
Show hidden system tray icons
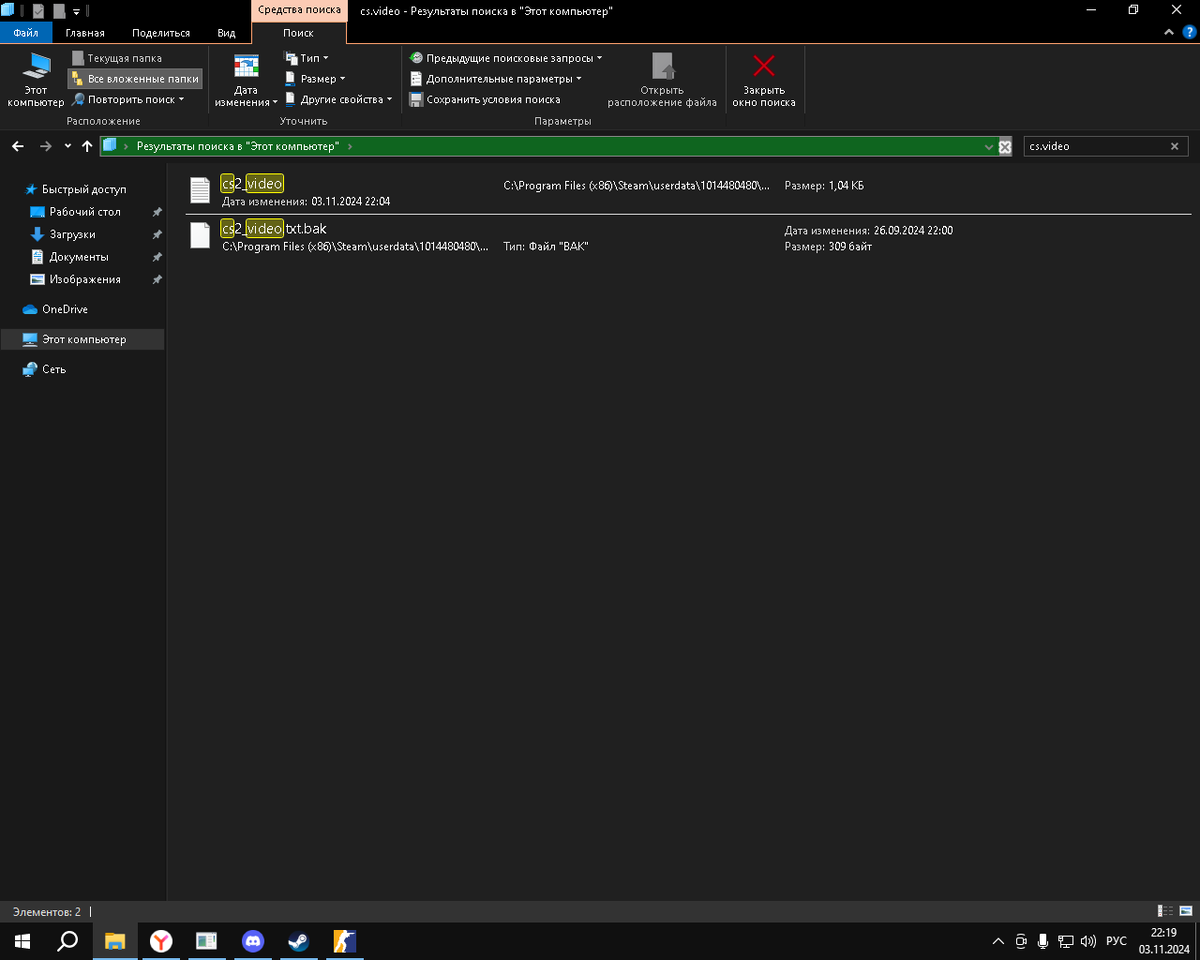998,941
